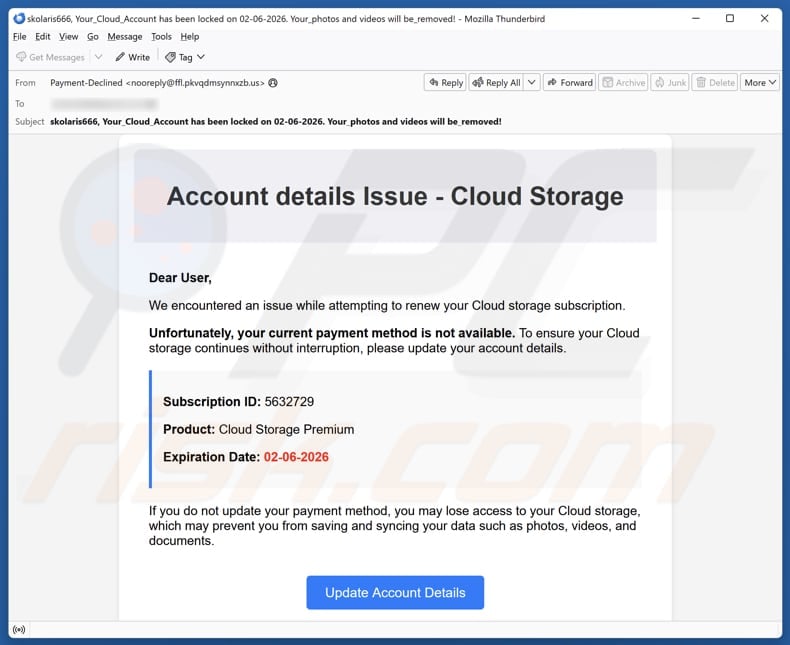Click the Thunderbird app icon in title bar
Viewport: 790px width, 645px height.
point(19,19)
